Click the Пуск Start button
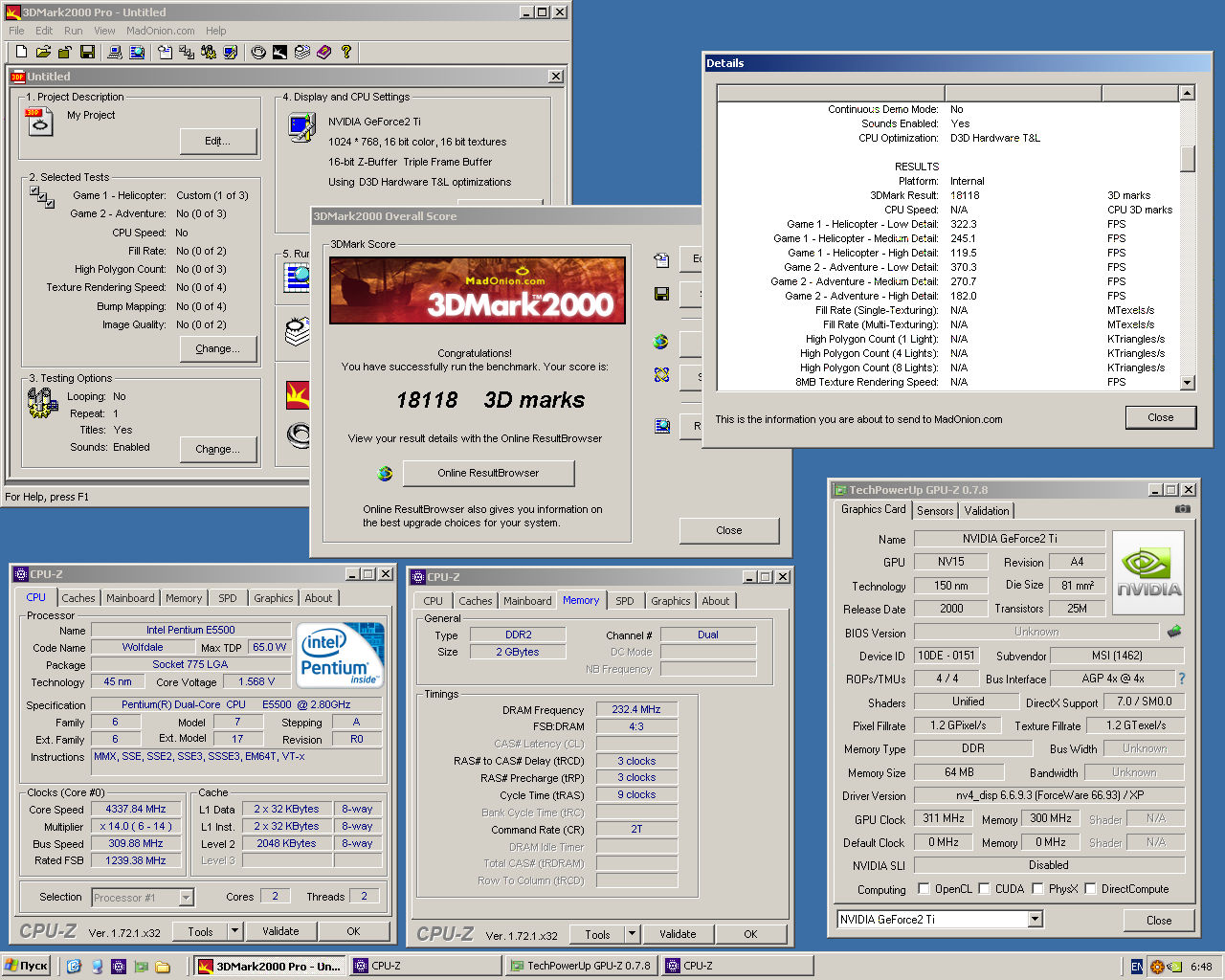The height and width of the screenshot is (980, 1225). 27,967
